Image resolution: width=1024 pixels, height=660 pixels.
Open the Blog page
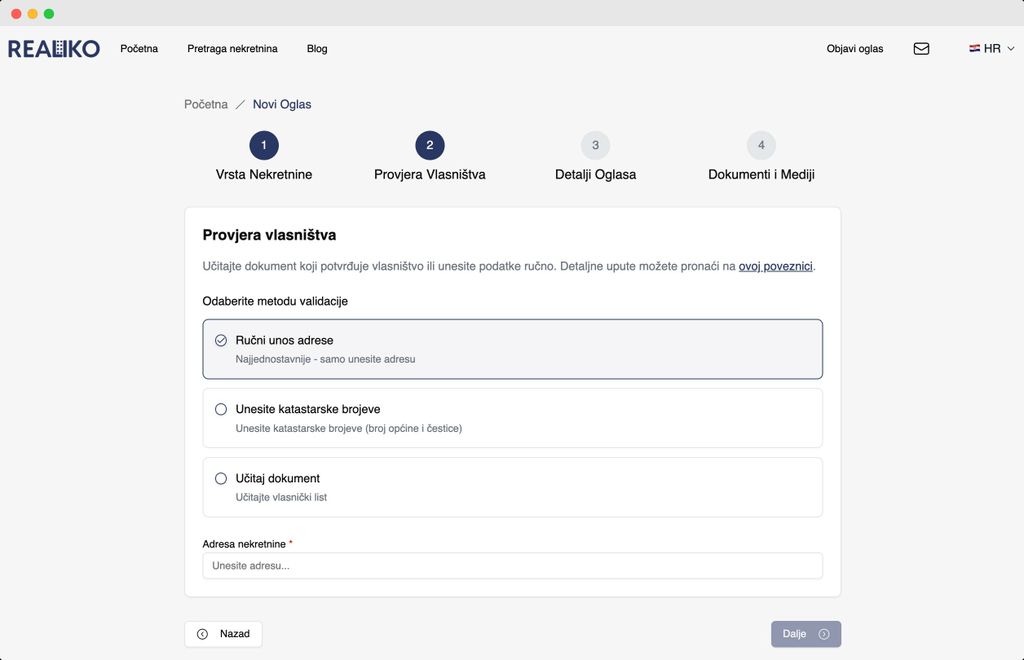tap(317, 48)
